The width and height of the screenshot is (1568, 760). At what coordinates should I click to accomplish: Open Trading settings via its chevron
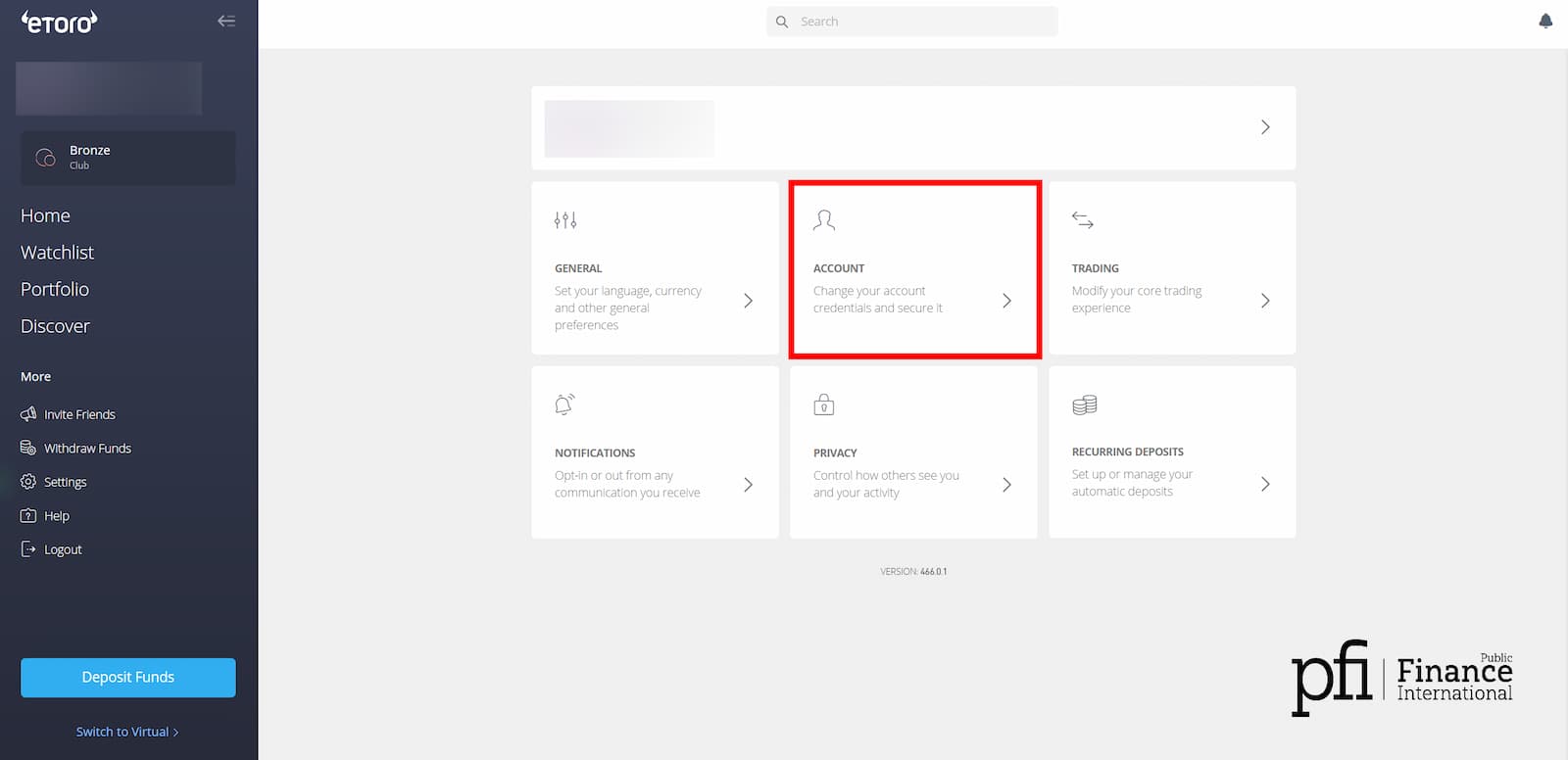1265,301
